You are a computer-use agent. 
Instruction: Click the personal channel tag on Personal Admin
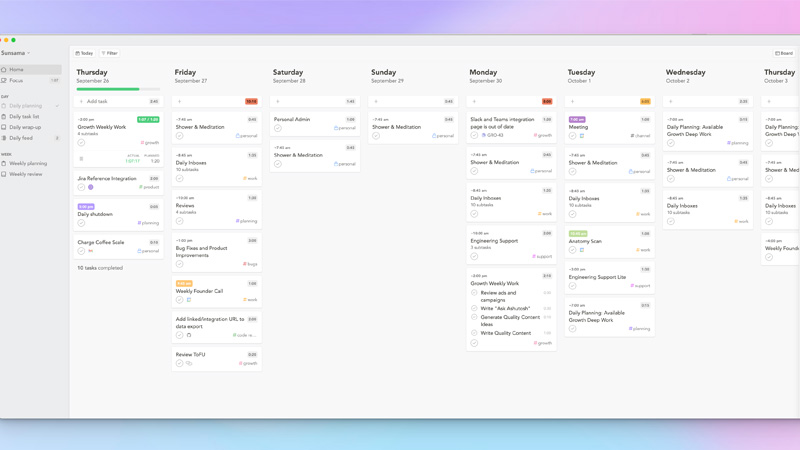345,128
